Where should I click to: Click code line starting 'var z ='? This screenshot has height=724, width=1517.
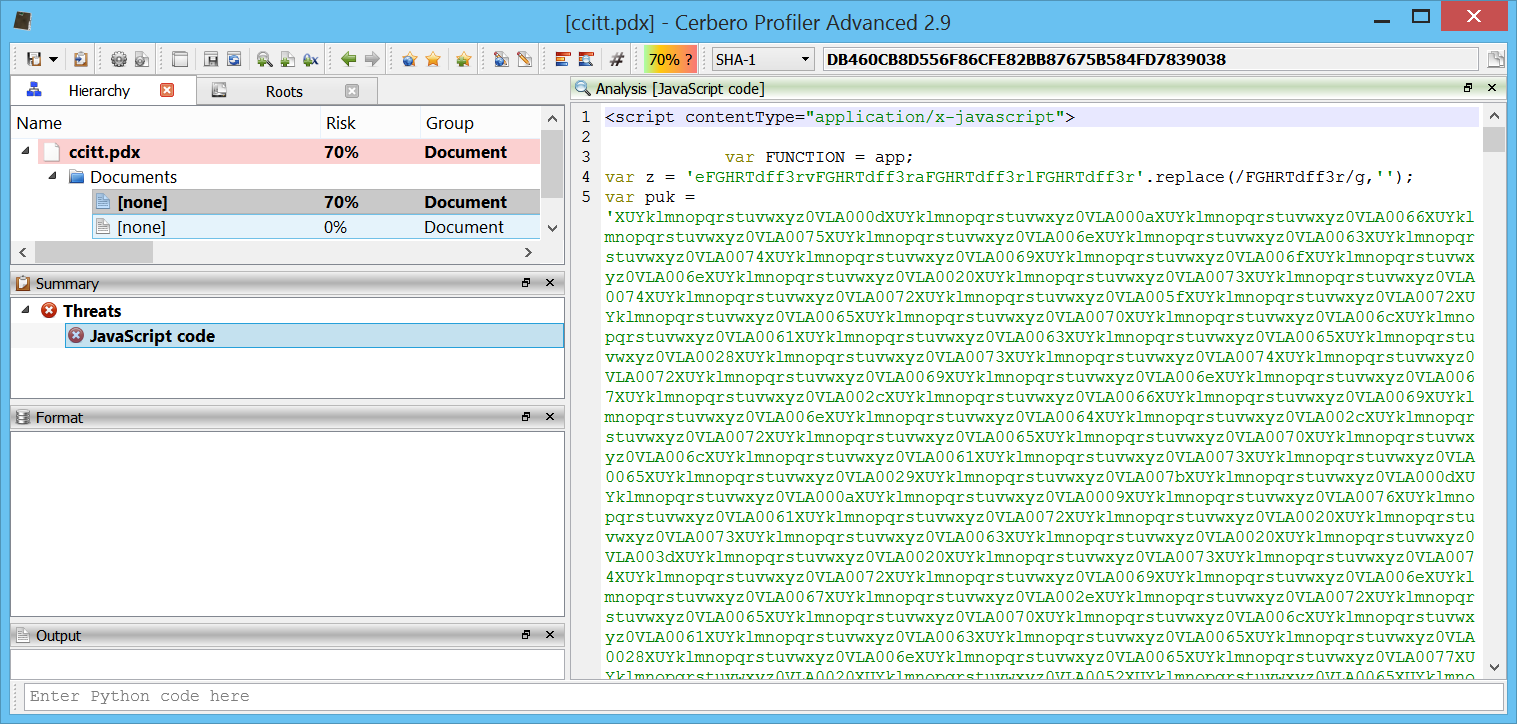pyautogui.click(x=1009, y=177)
